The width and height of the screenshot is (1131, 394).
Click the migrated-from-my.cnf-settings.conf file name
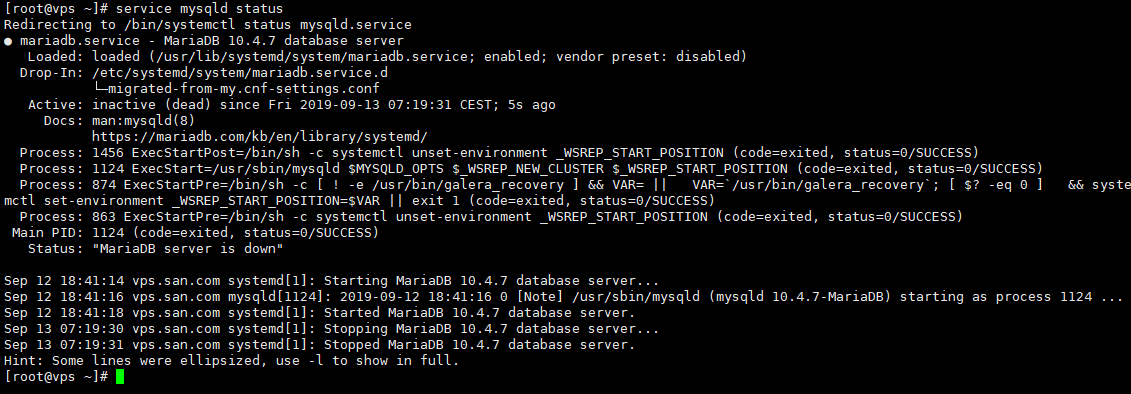(x=243, y=89)
